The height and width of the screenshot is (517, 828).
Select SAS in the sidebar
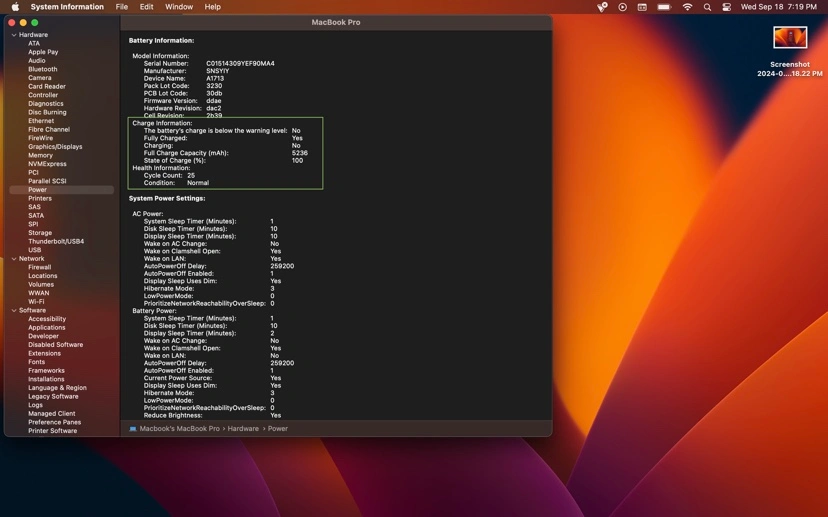tap(34, 207)
